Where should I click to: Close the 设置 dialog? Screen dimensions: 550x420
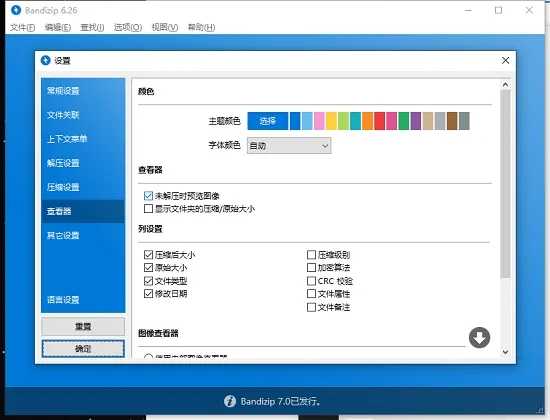[x=505, y=60]
